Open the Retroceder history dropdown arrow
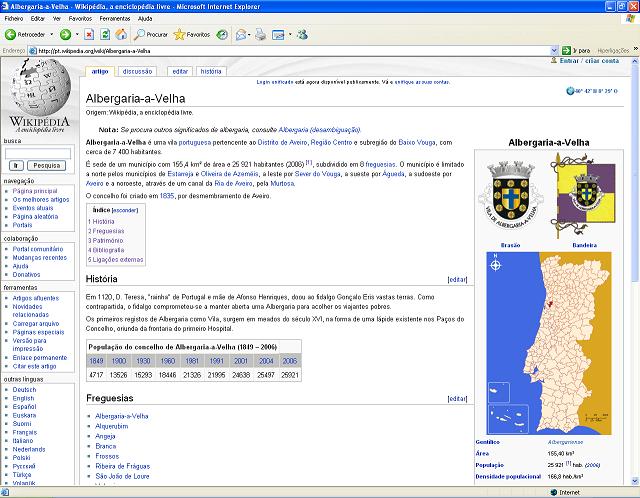Image resolution: width=640 pixels, height=498 pixels. [51, 35]
